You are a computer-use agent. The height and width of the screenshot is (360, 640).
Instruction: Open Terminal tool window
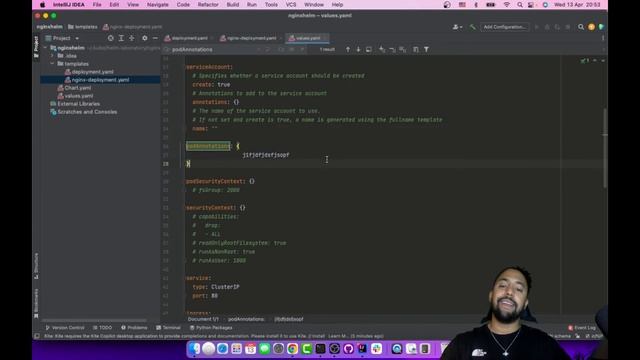[x=169, y=328]
